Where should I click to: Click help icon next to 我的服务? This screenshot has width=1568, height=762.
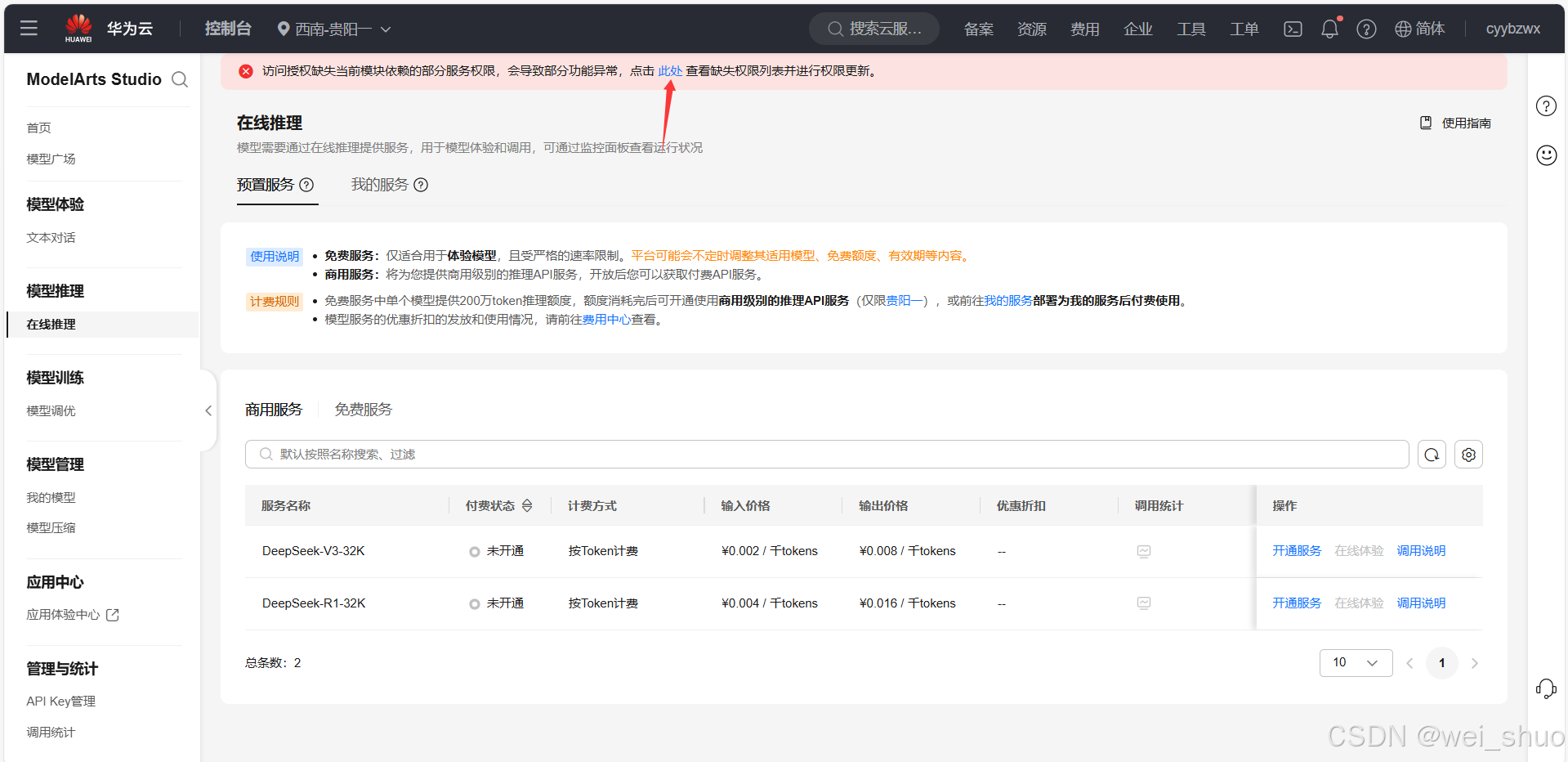[x=421, y=185]
